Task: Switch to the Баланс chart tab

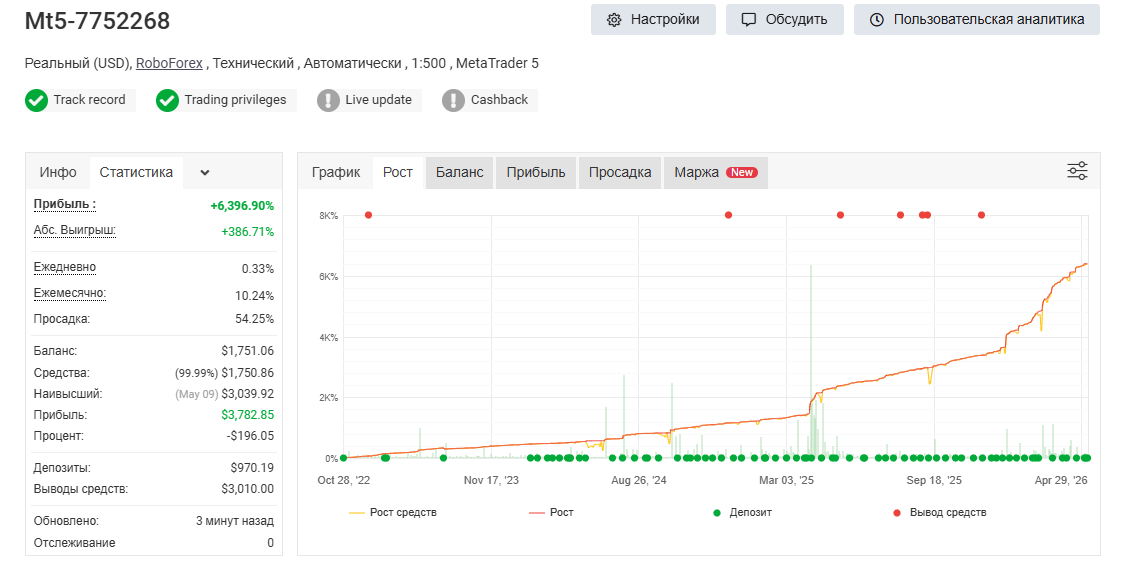Action: pyautogui.click(x=459, y=172)
